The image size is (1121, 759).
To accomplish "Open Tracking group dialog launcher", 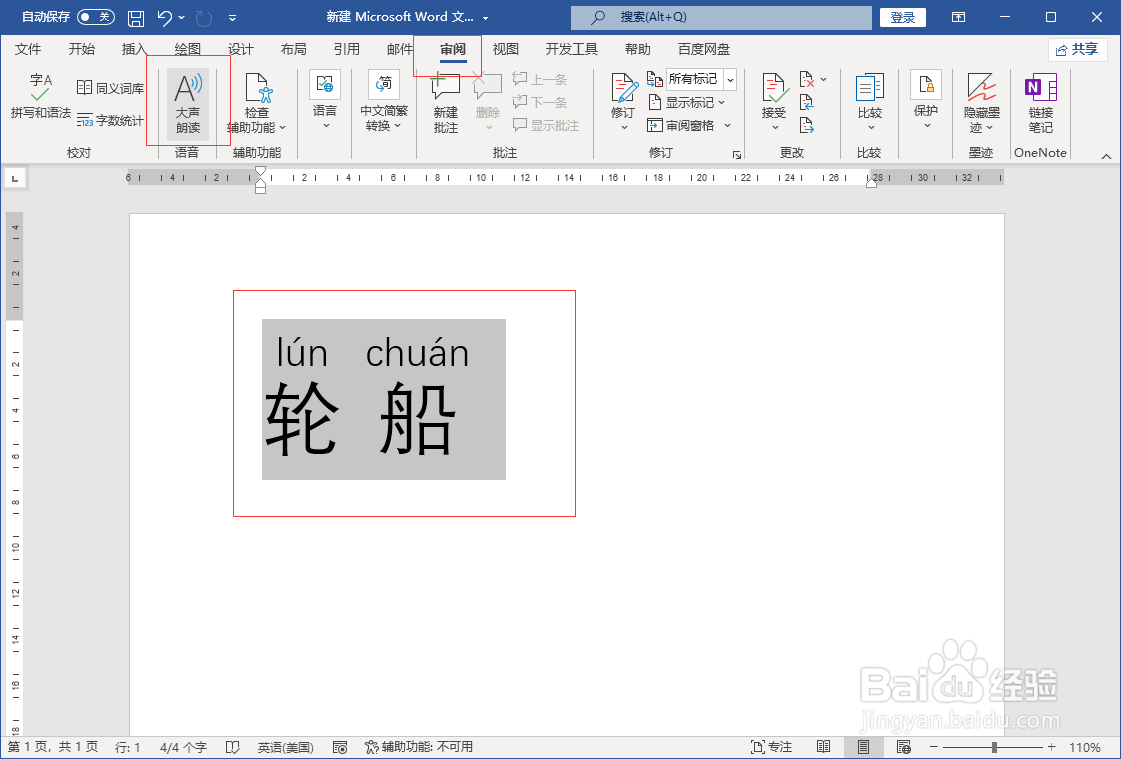I will coord(736,154).
